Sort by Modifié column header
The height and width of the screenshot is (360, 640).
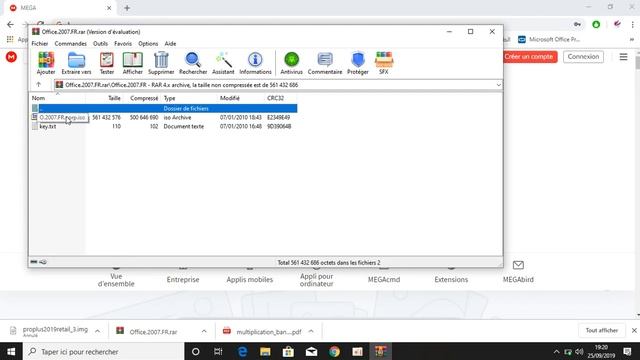230,98
